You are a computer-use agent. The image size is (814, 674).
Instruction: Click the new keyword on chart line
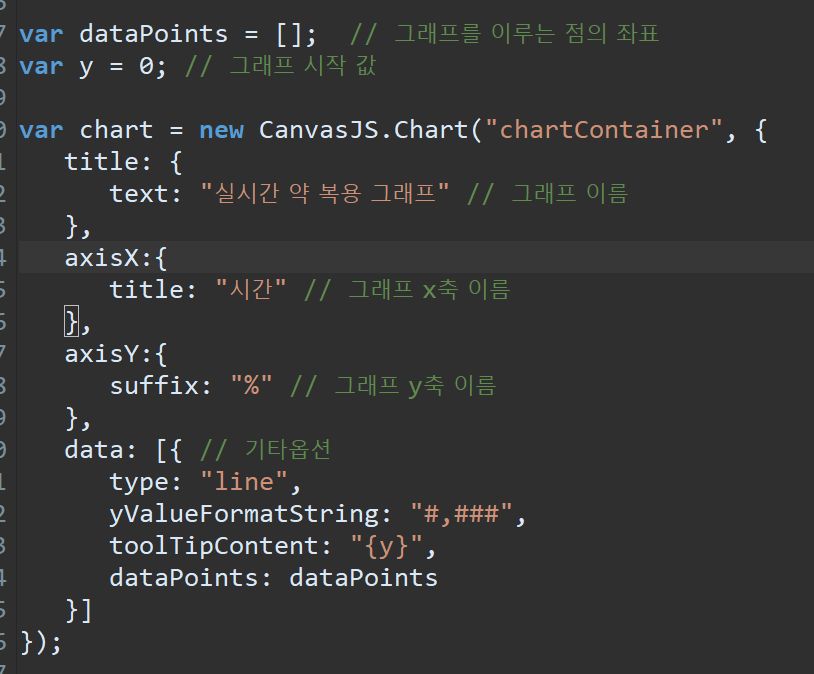pos(221,129)
